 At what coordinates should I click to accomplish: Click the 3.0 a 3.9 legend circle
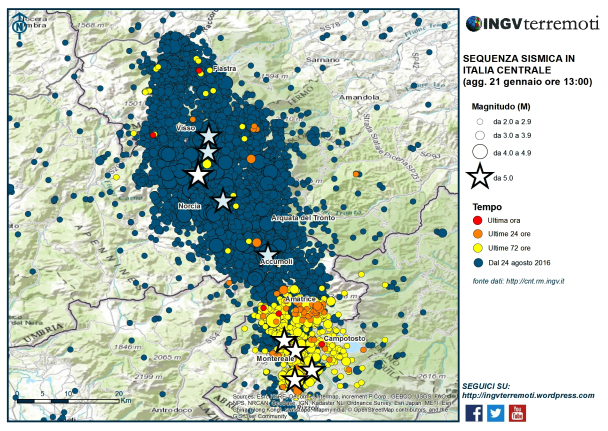click(480, 135)
